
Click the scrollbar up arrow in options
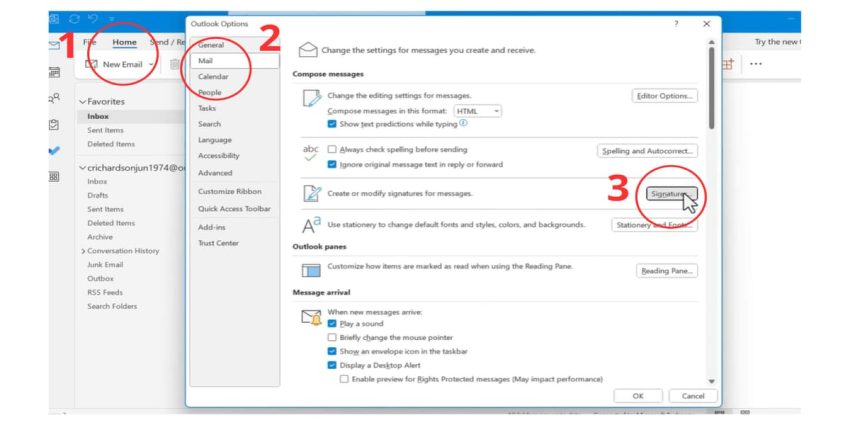coord(711,42)
